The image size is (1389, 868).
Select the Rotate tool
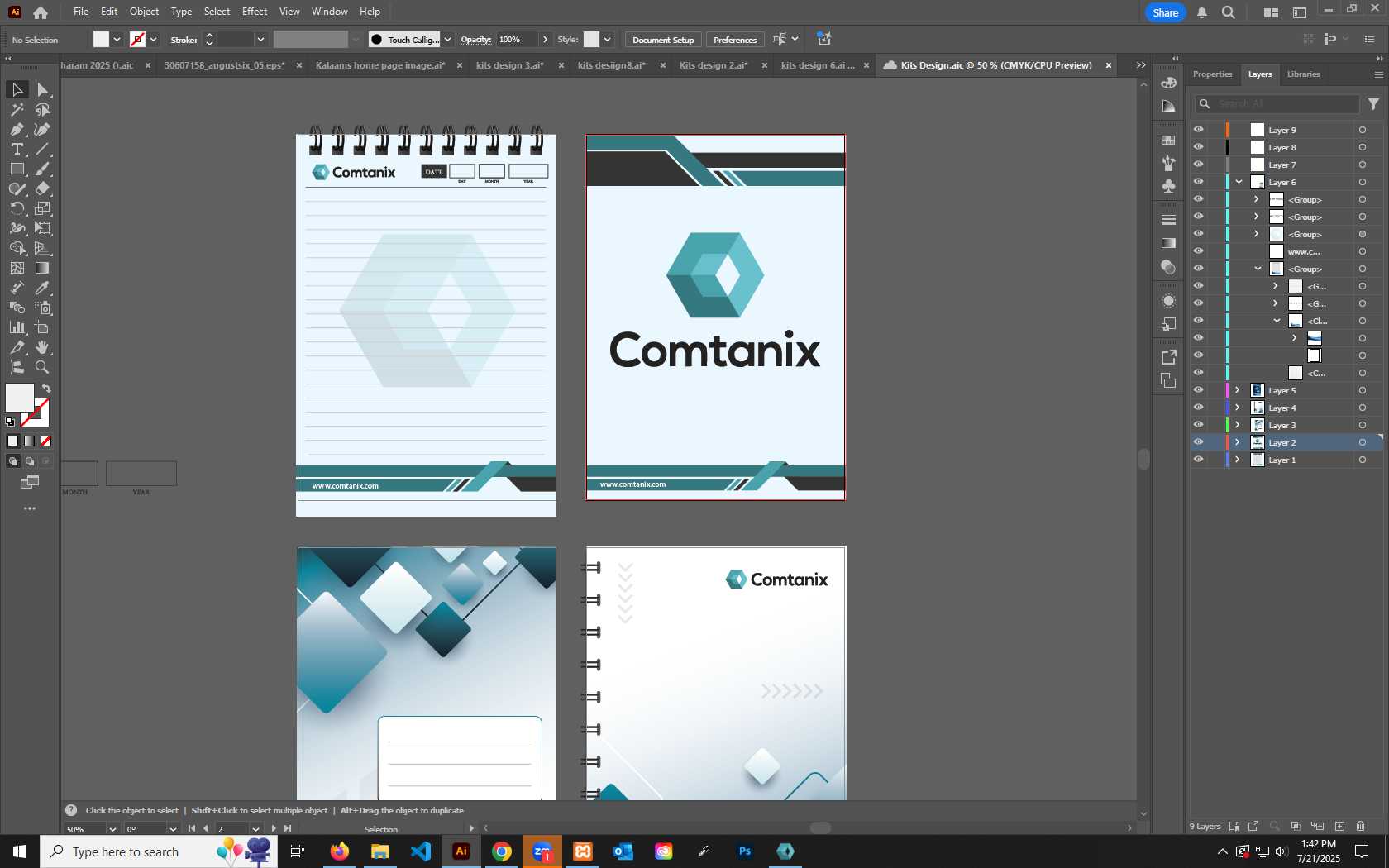[17, 208]
